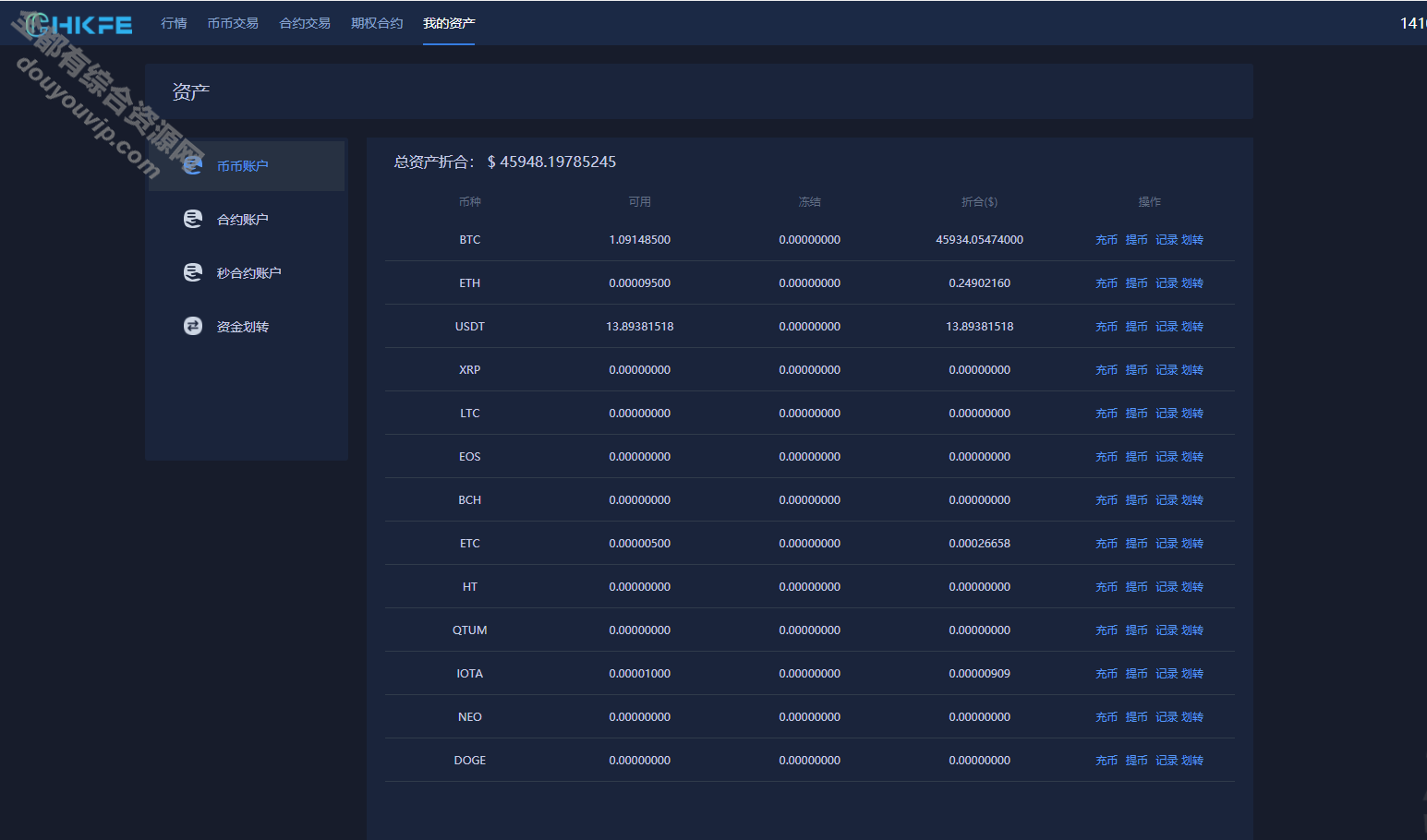Image resolution: width=1427 pixels, height=840 pixels.
Task: Click the DOGE coin name cell
Action: click(x=470, y=761)
